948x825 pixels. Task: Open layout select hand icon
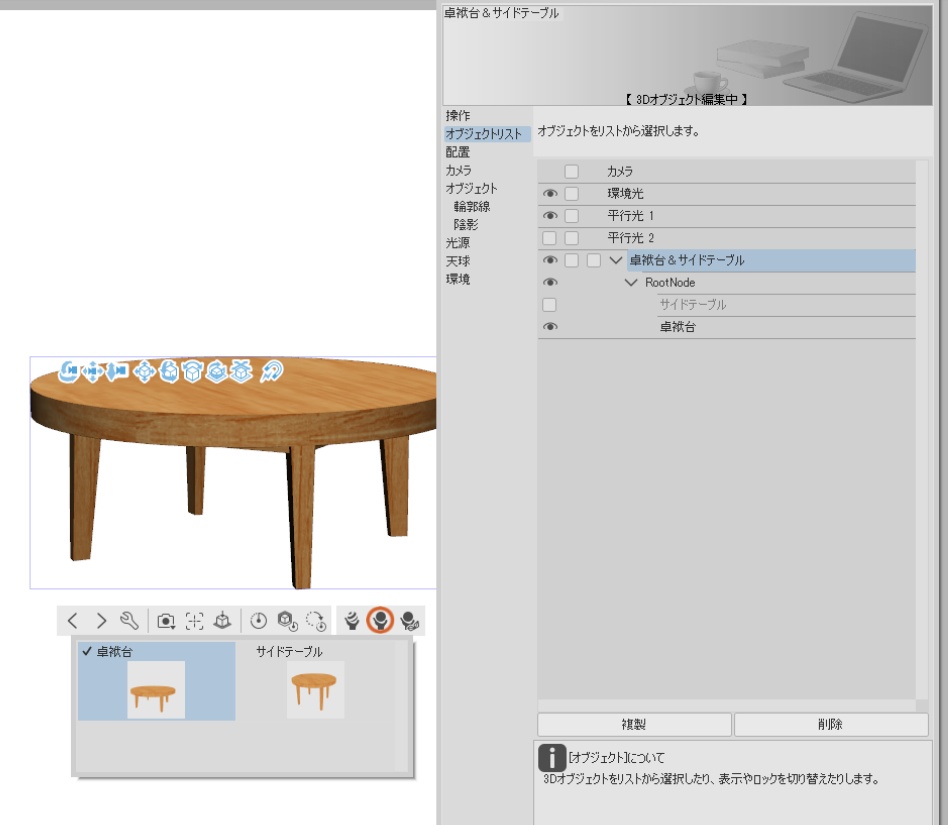coord(380,621)
